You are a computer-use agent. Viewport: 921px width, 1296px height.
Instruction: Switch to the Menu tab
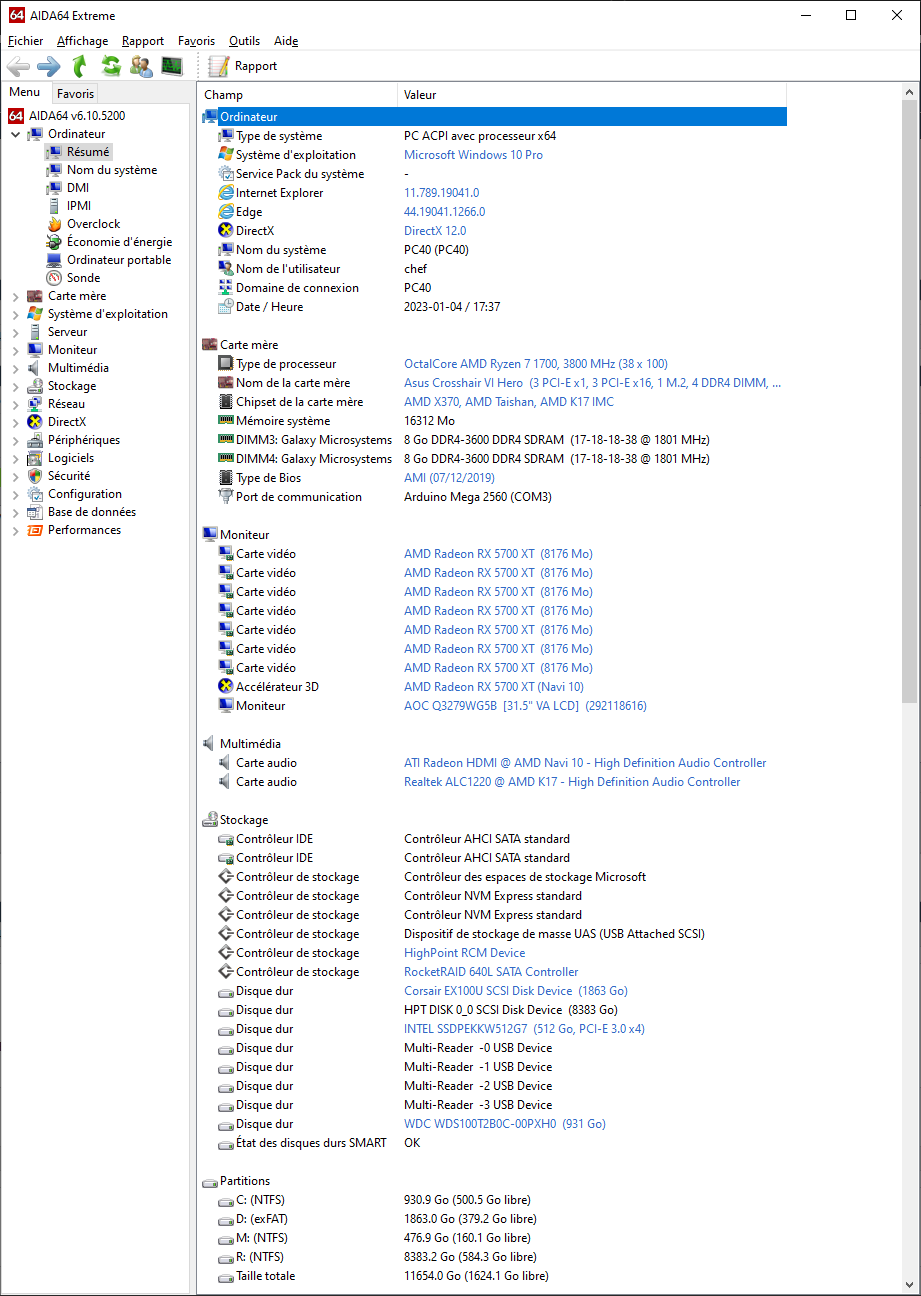25,93
